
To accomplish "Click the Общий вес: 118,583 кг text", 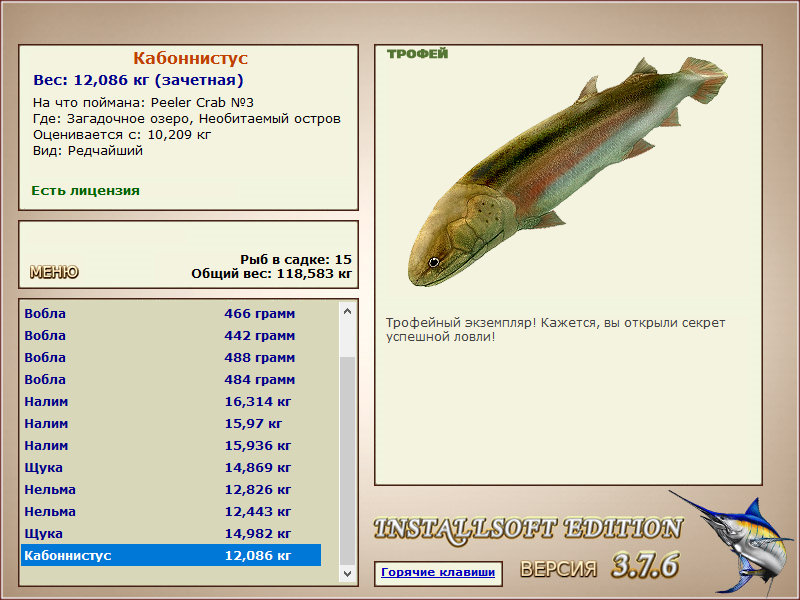I will tap(271, 273).
